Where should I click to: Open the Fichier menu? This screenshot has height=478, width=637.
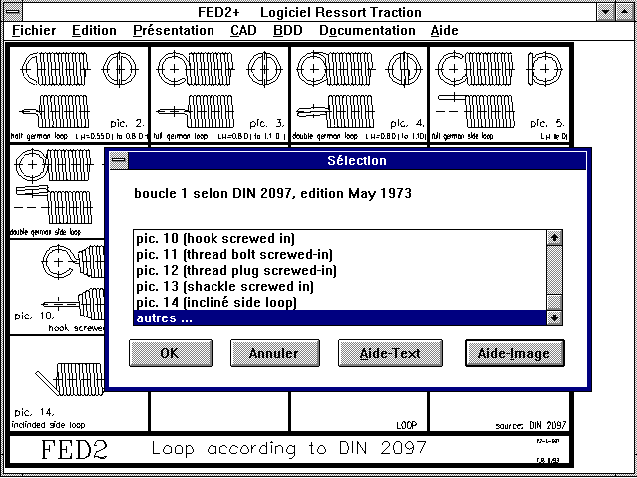point(34,30)
